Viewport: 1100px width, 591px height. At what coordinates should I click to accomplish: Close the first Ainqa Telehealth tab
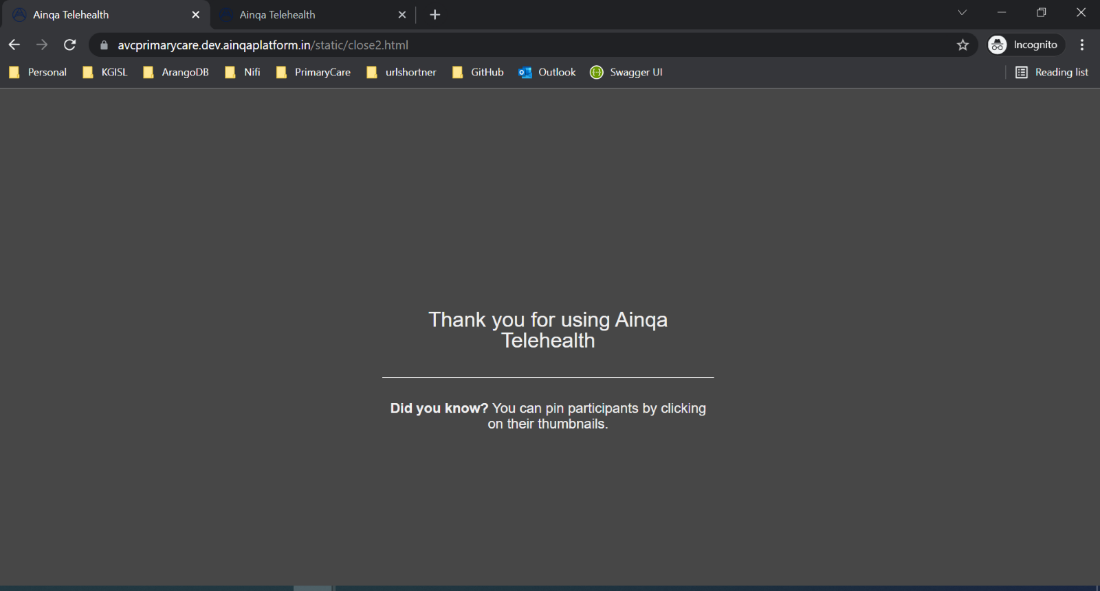pyautogui.click(x=196, y=15)
